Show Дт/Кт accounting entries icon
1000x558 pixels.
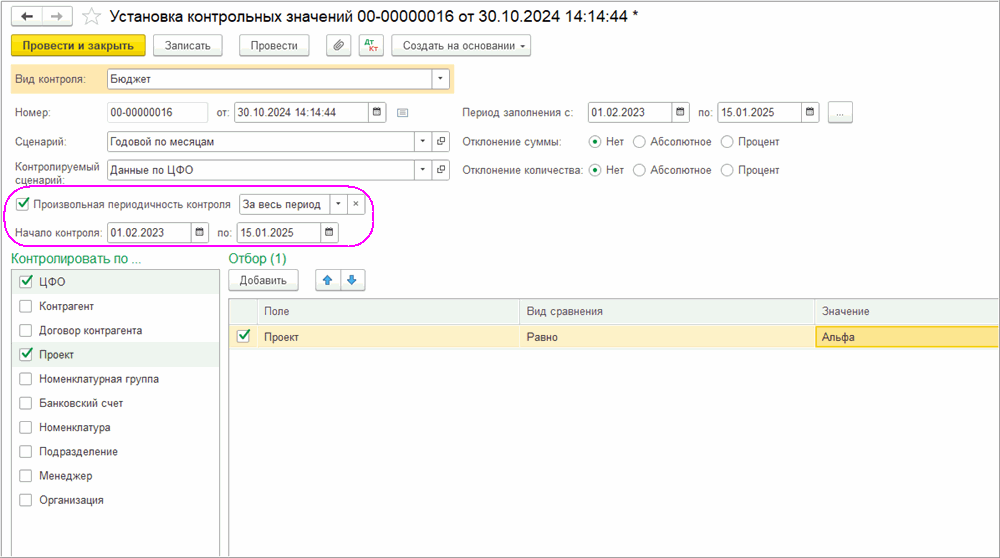(x=371, y=46)
